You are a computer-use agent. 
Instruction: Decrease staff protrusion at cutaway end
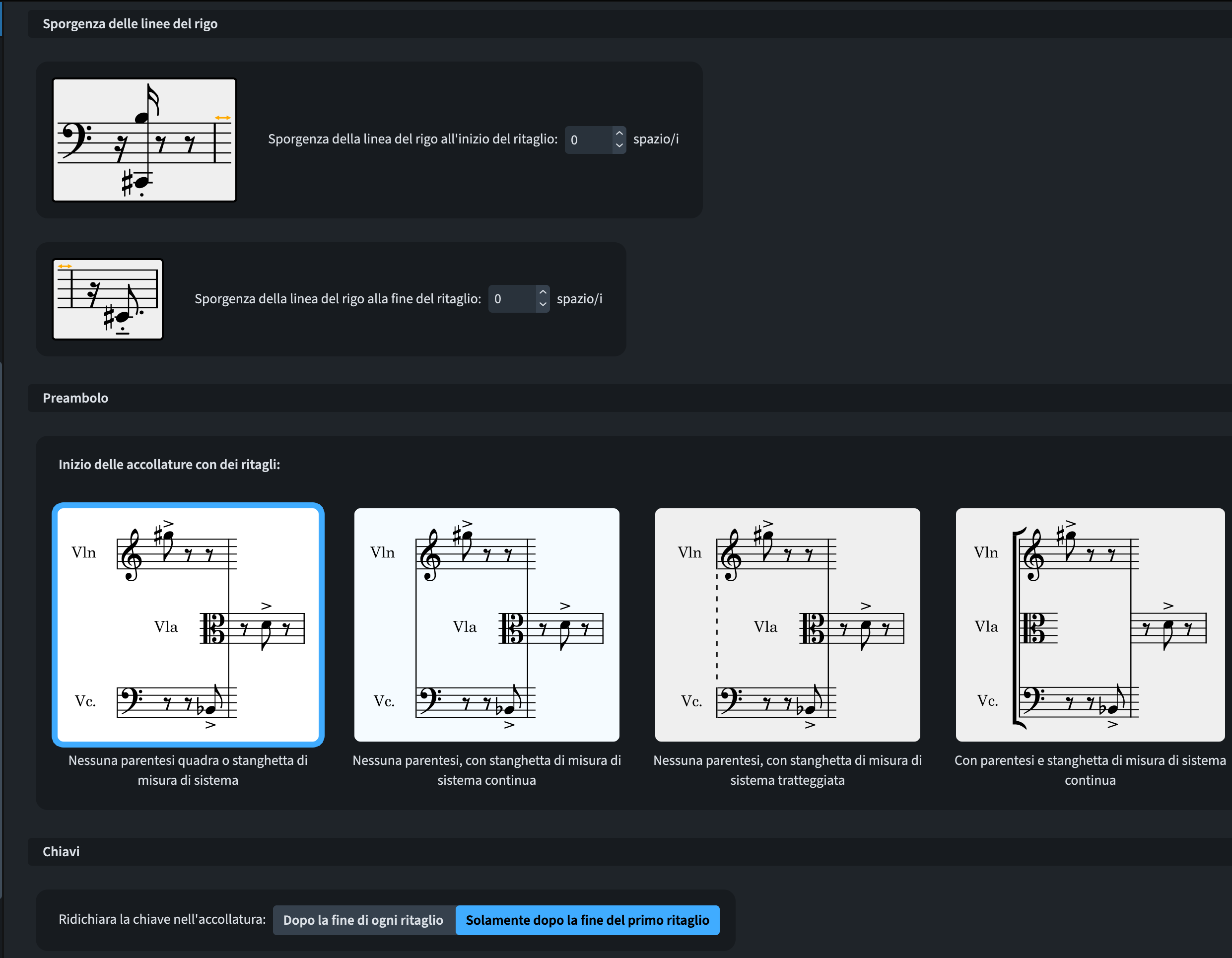[x=542, y=305]
